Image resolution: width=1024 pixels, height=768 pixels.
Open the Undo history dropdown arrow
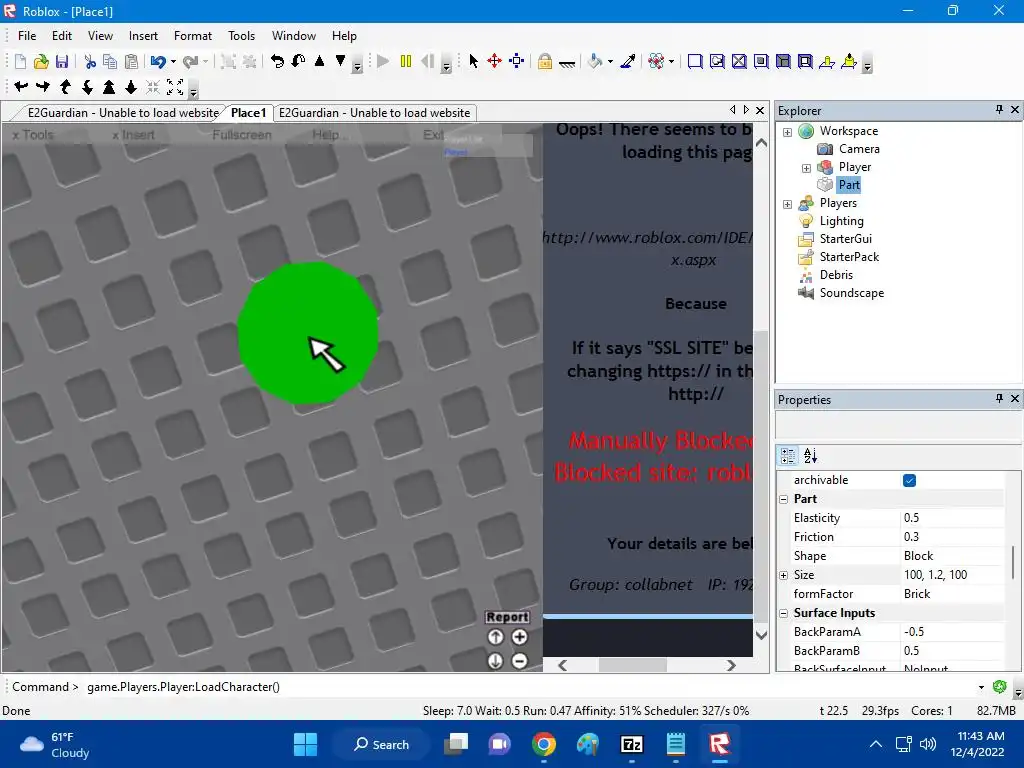[x=173, y=62]
